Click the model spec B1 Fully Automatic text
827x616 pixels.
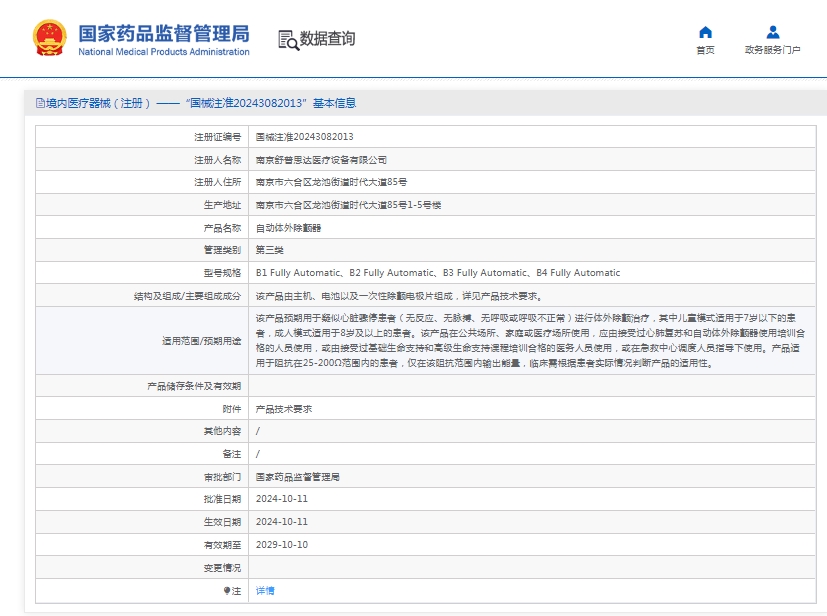pos(298,273)
